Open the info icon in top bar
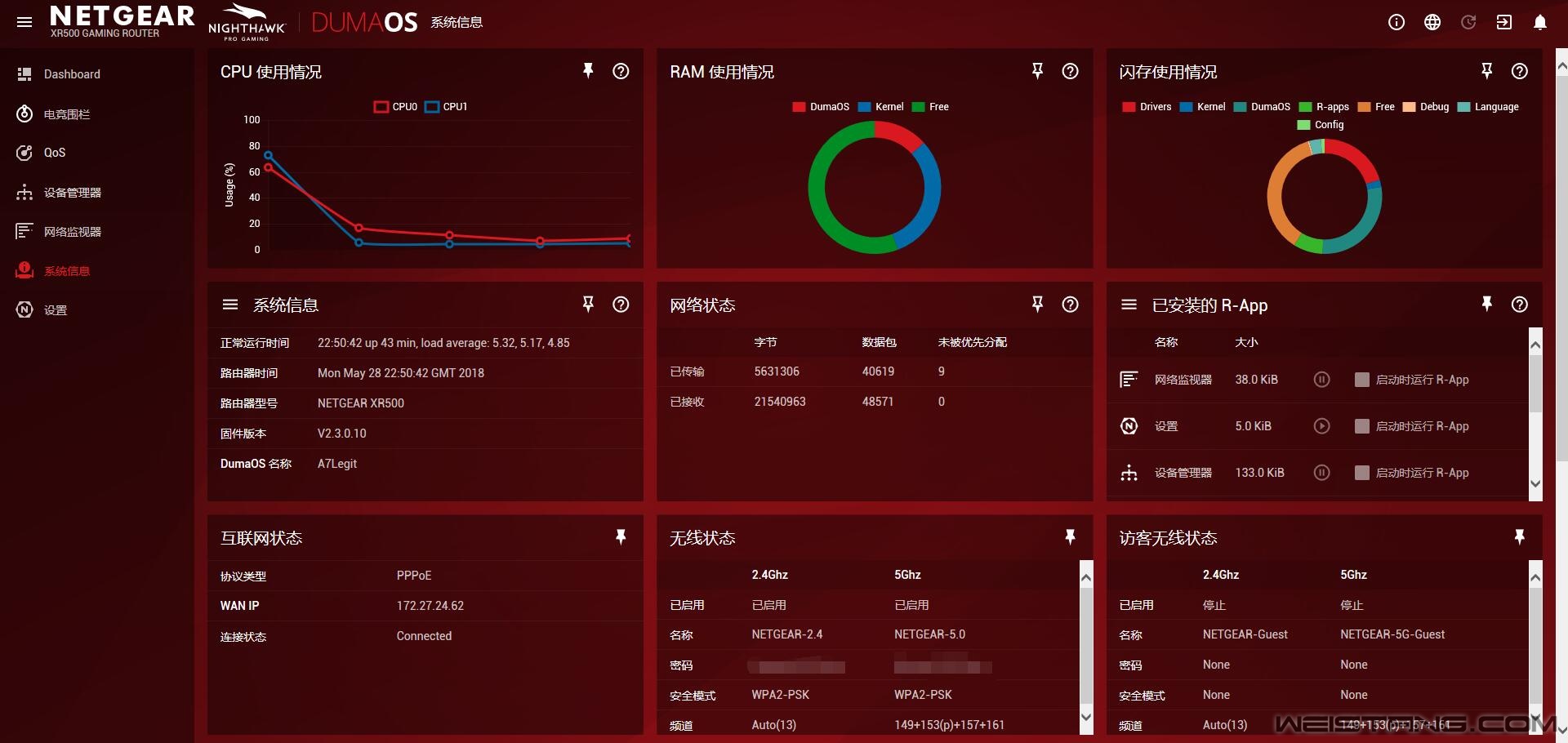1568x743 pixels. click(1396, 23)
